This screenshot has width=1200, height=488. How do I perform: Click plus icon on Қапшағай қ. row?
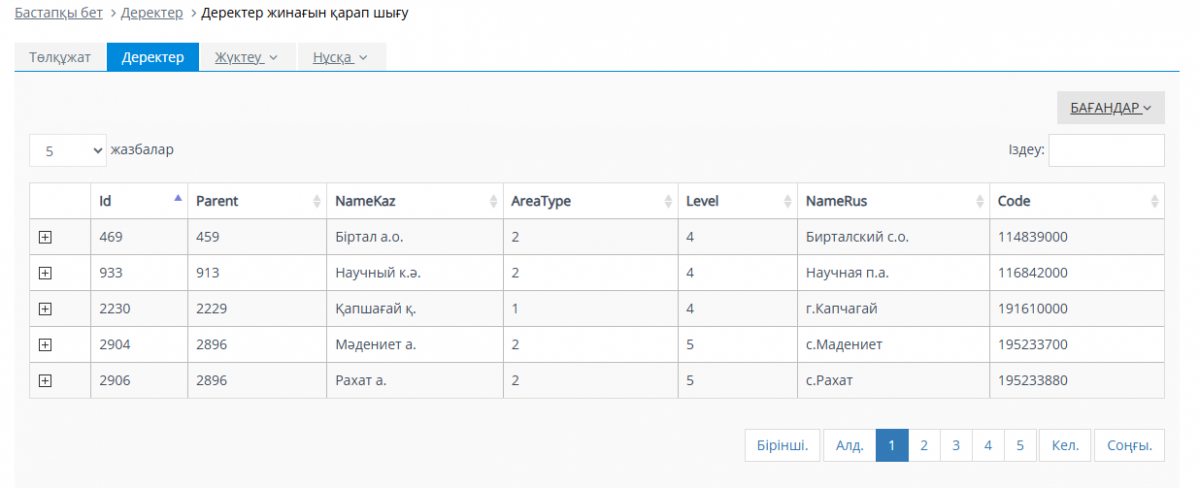45,309
